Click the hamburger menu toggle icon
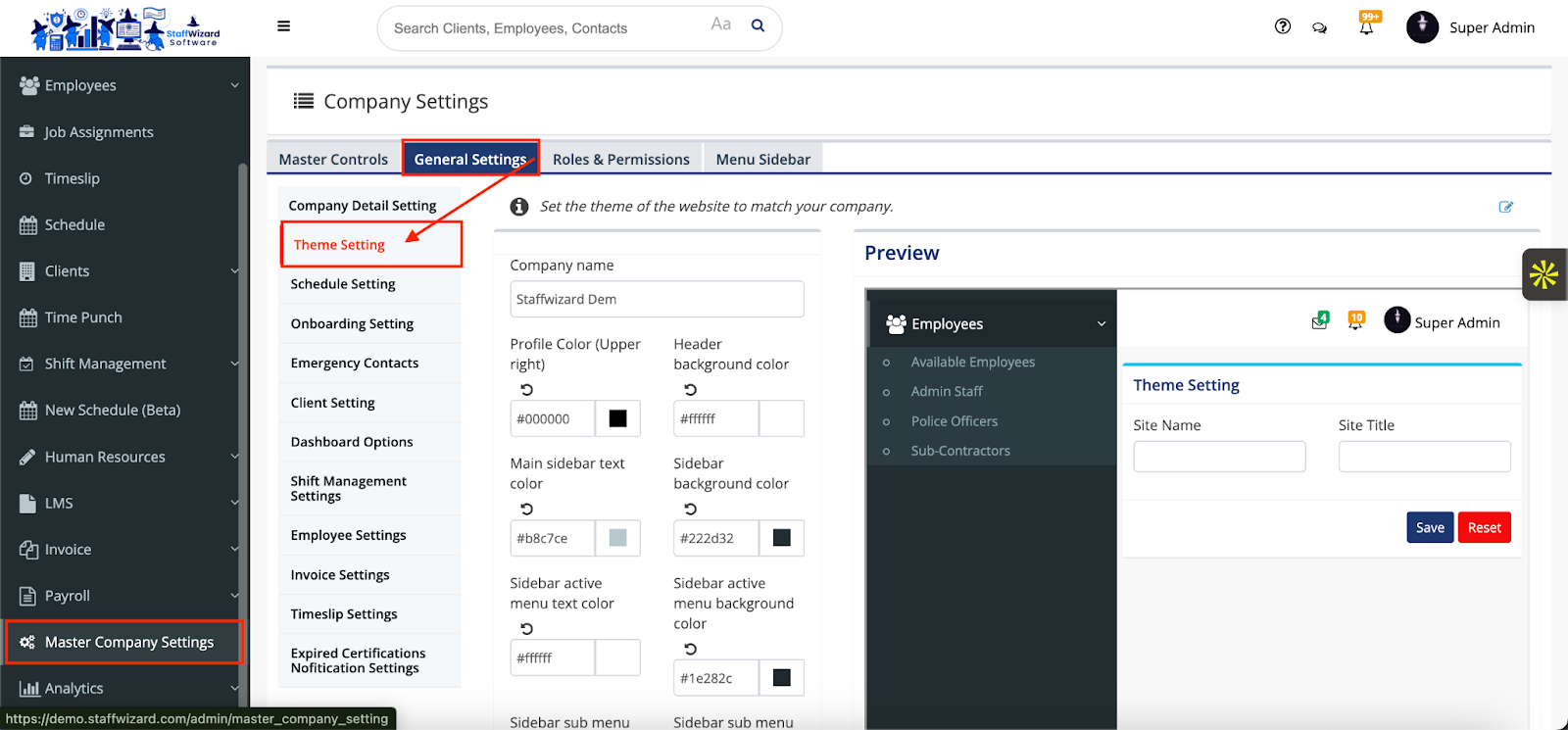Viewport: 1568px width, 730px height. pyautogui.click(x=284, y=26)
